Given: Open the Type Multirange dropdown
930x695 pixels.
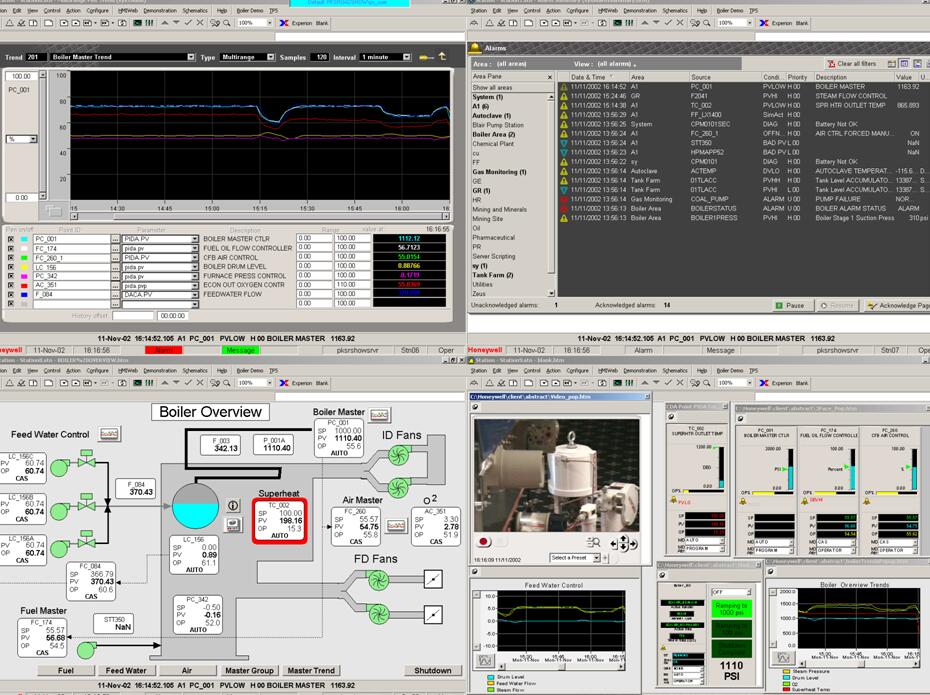Looking at the screenshot, I should click(270, 57).
